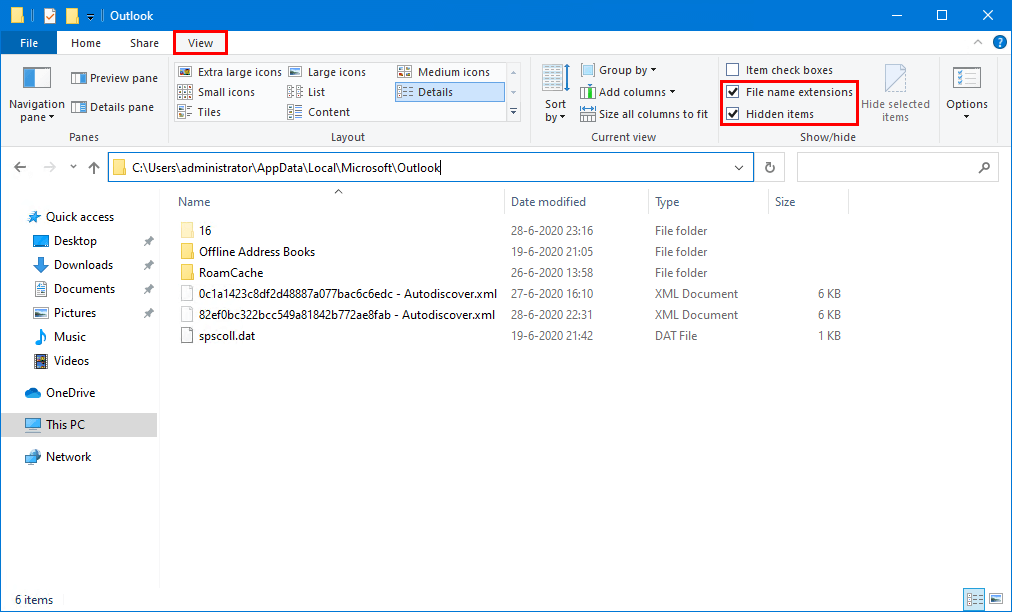Open the Sort by menu
This screenshot has width=1012, height=612.
pyautogui.click(x=555, y=94)
